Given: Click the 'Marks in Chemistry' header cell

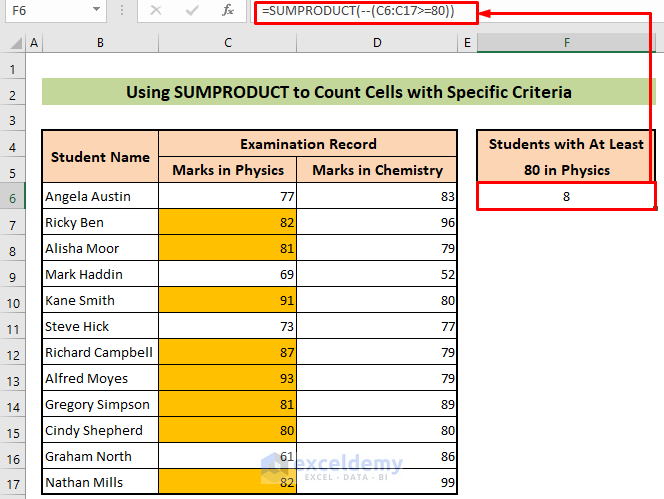Looking at the screenshot, I should coord(377,170).
